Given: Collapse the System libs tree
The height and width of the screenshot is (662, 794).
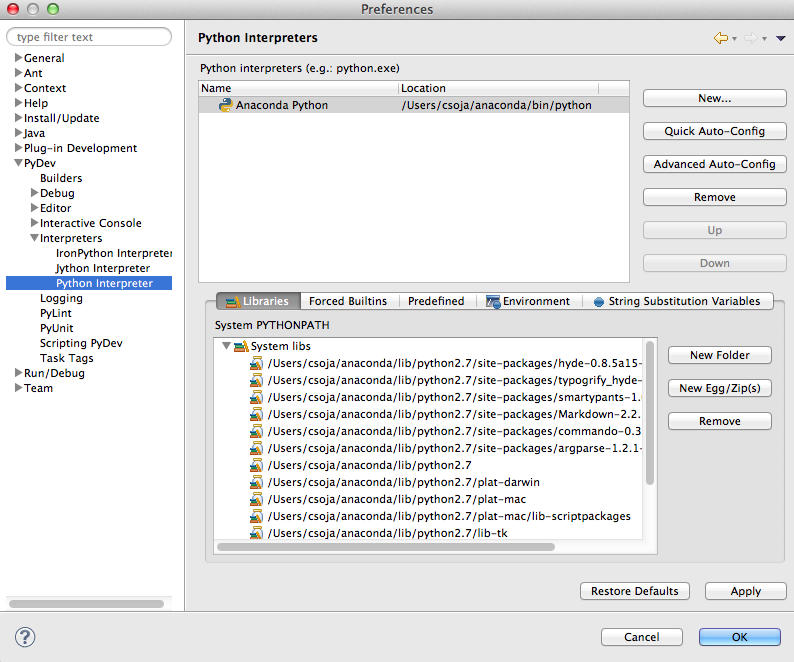Looking at the screenshot, I should tap(226, 346).
